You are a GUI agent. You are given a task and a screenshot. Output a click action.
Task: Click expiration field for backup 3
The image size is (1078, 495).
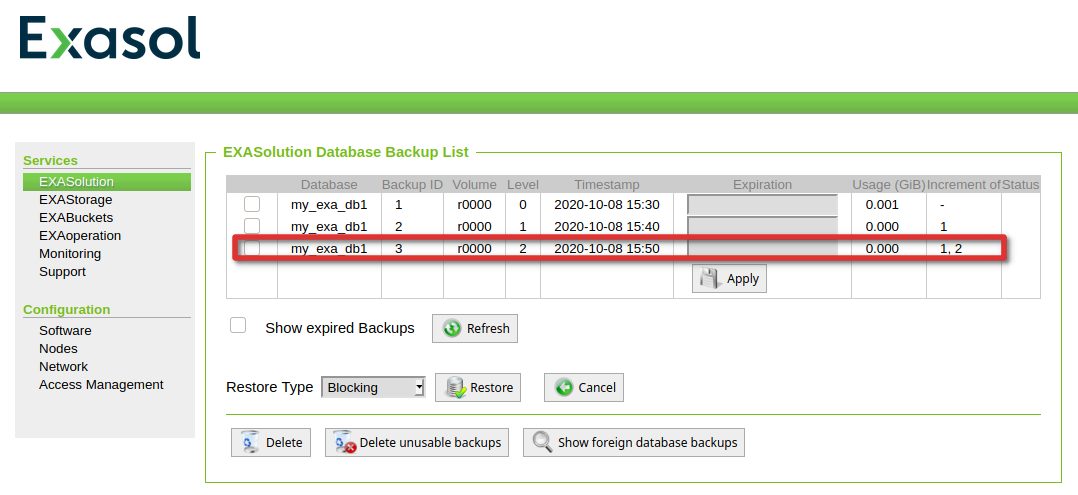pyautogui.click(x=762, y=248)
